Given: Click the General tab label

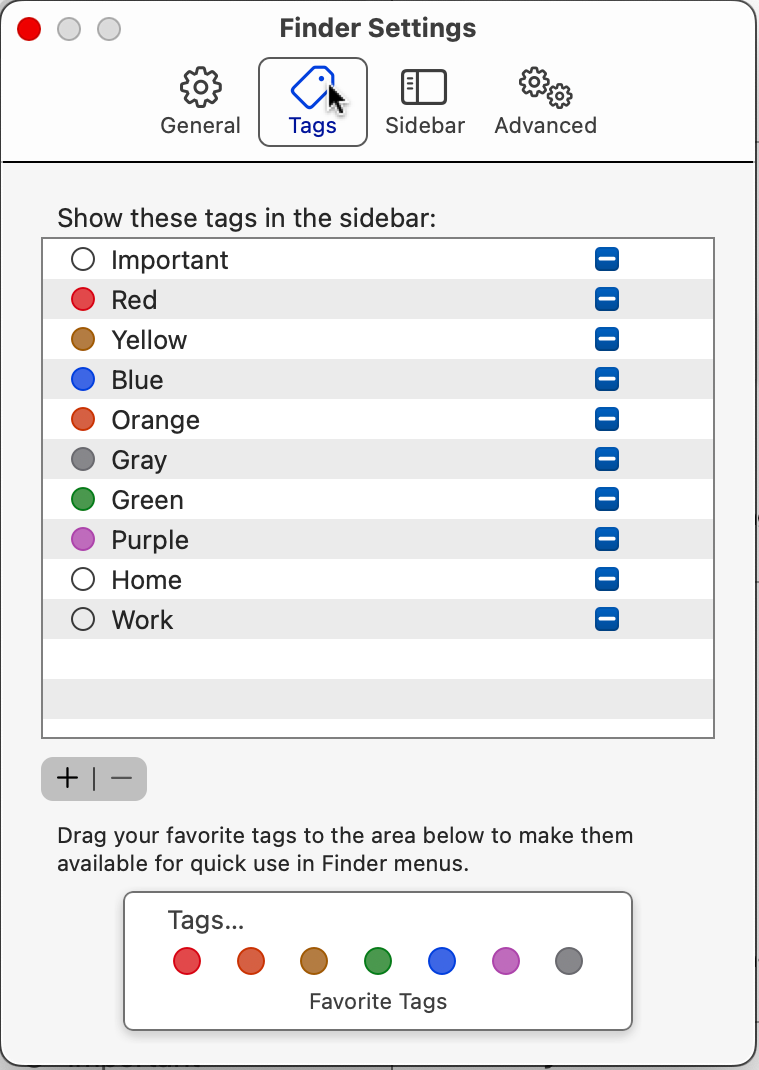Looking at the screenshot, I should [200, 126].
